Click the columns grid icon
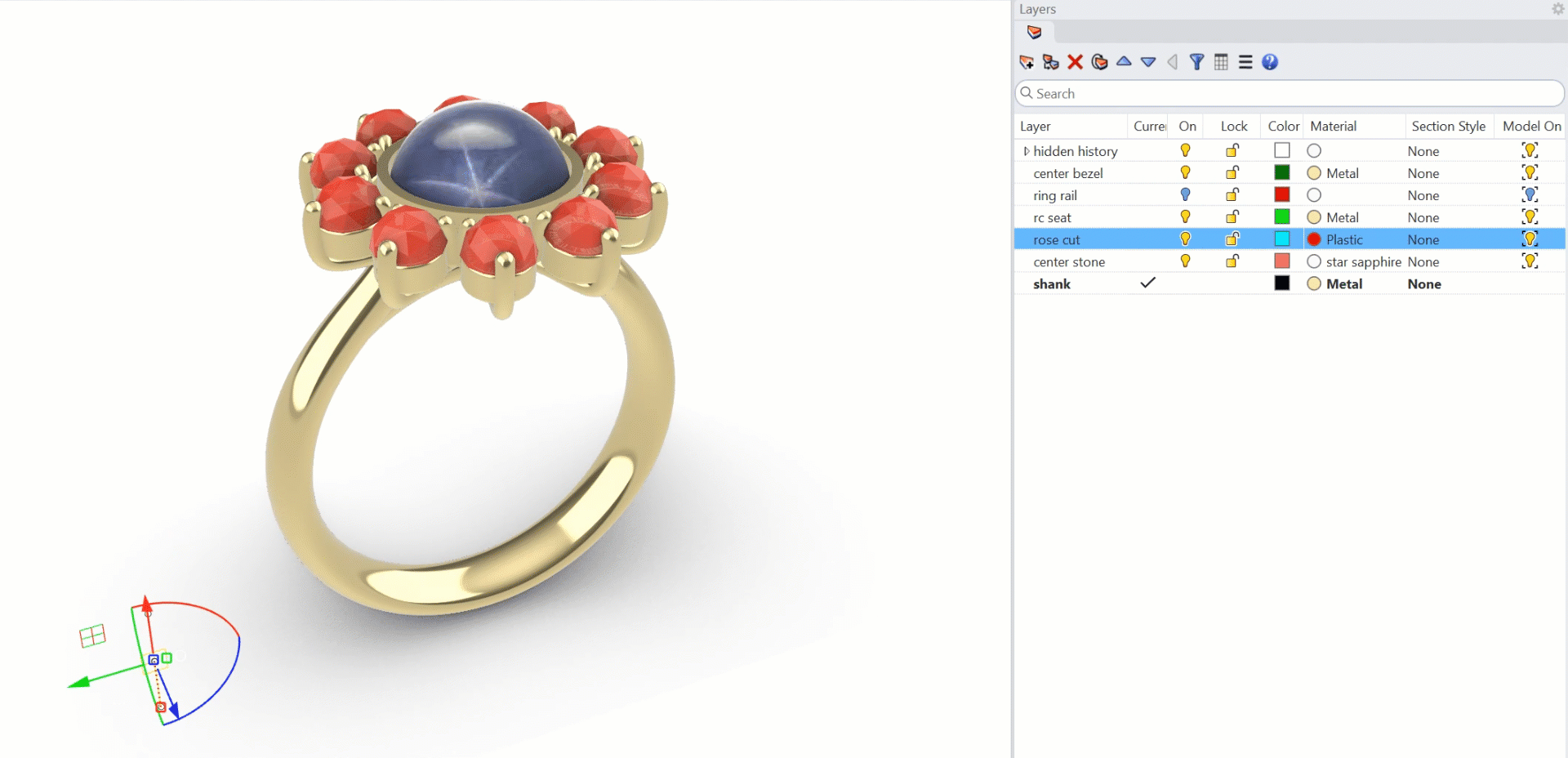The height and width of the screenshot is (758, 1568). (1221, 62)
